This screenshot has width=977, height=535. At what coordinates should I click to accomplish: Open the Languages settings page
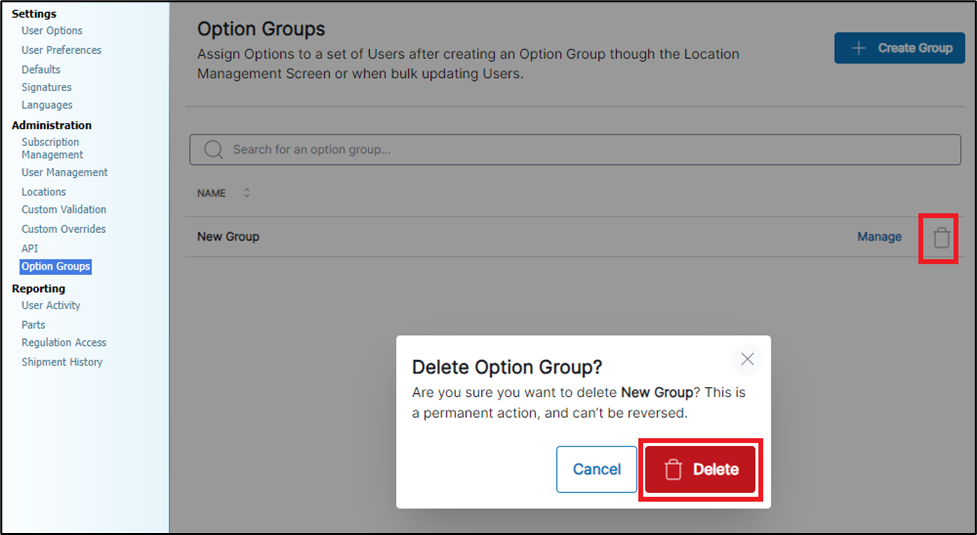tap(47, 105)
